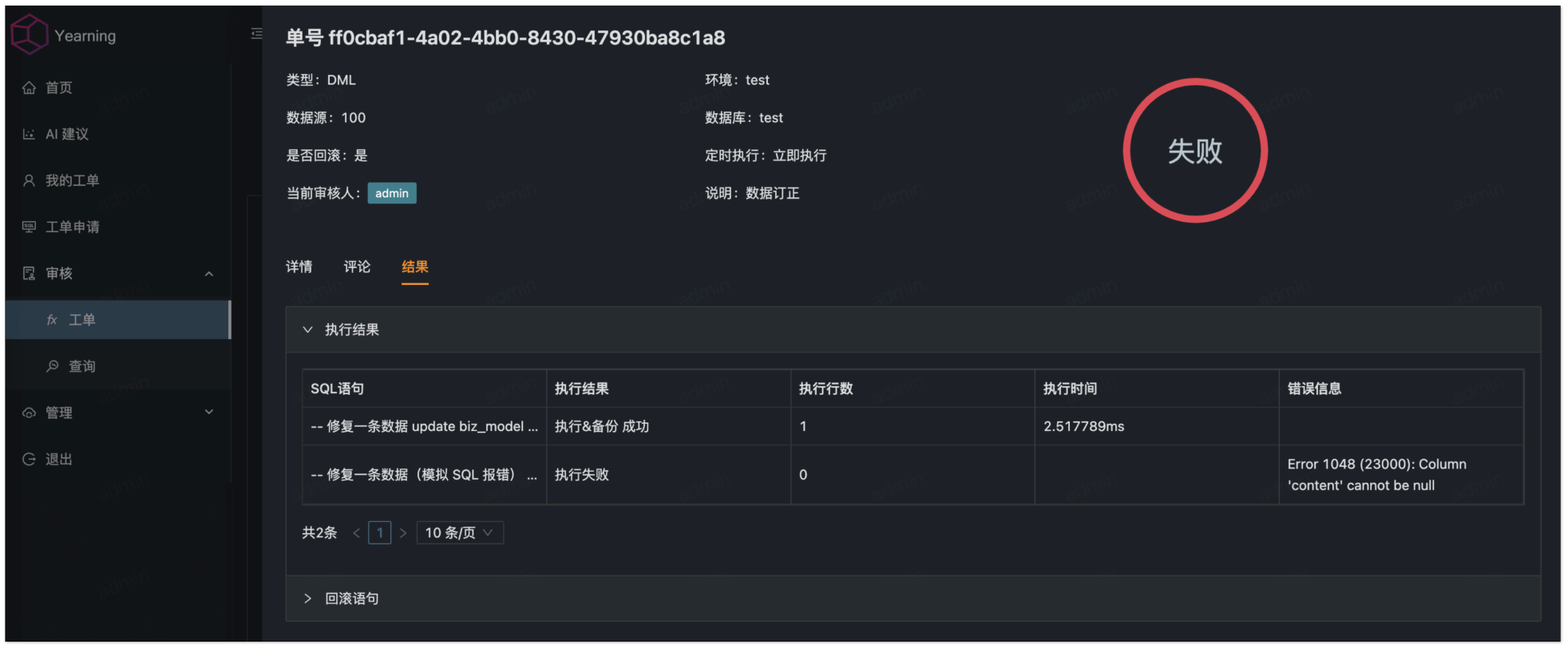Switch to the 详情 tab
Image resolution: width=1568 pixels, height=648 pixels.
point(299,267)
